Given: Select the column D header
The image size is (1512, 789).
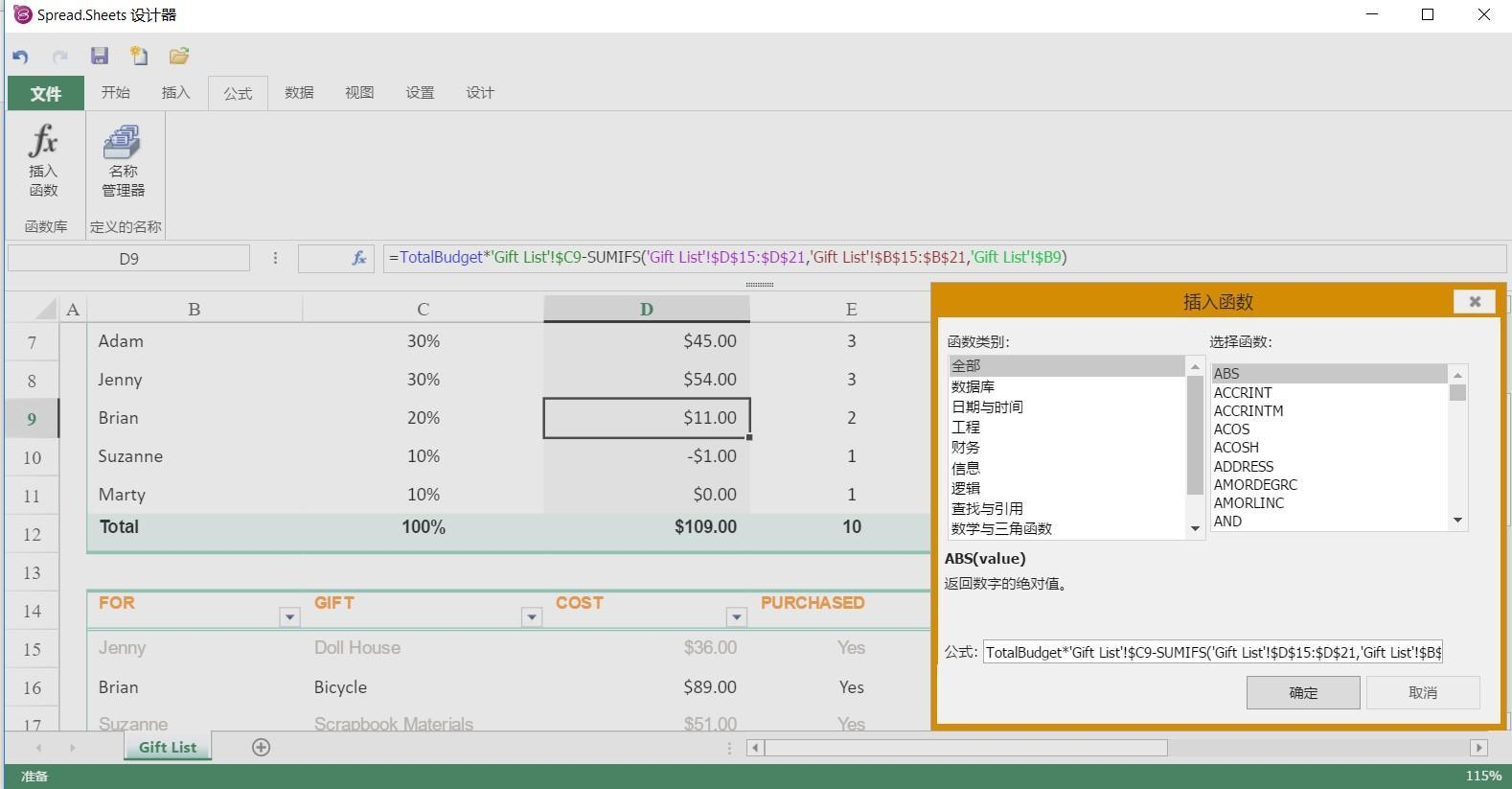Looking at the screenshot, I should (647, 309).
